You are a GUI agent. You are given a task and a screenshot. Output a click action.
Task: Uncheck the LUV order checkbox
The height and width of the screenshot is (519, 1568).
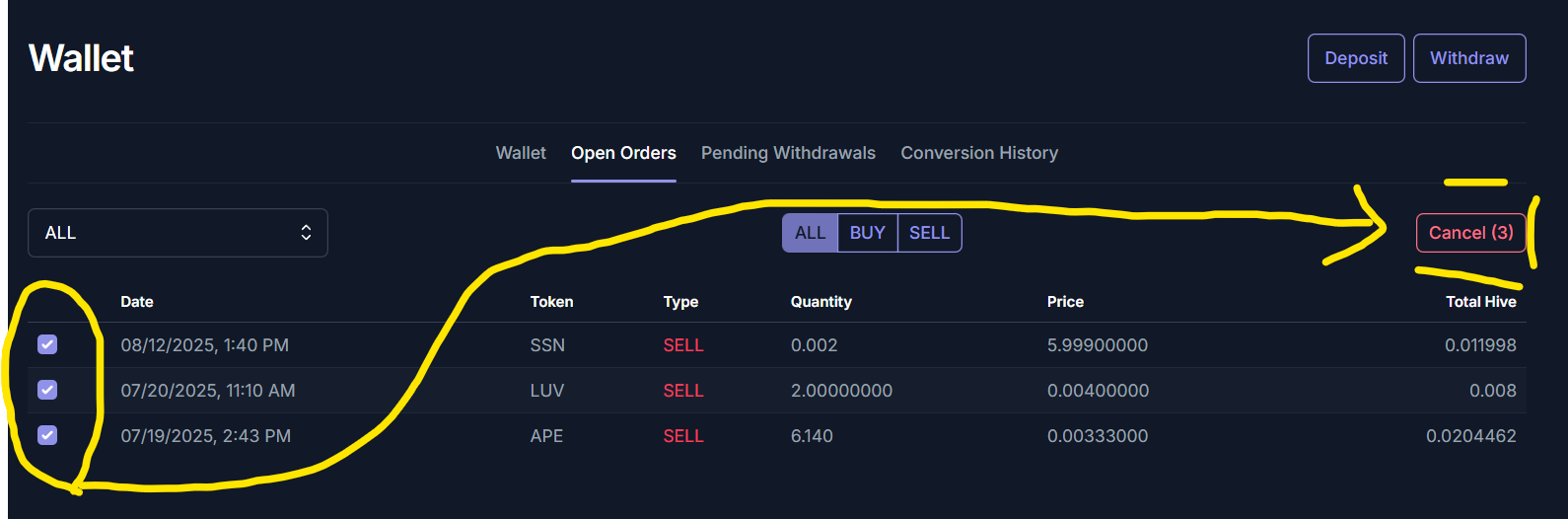(x=47, y=390)
